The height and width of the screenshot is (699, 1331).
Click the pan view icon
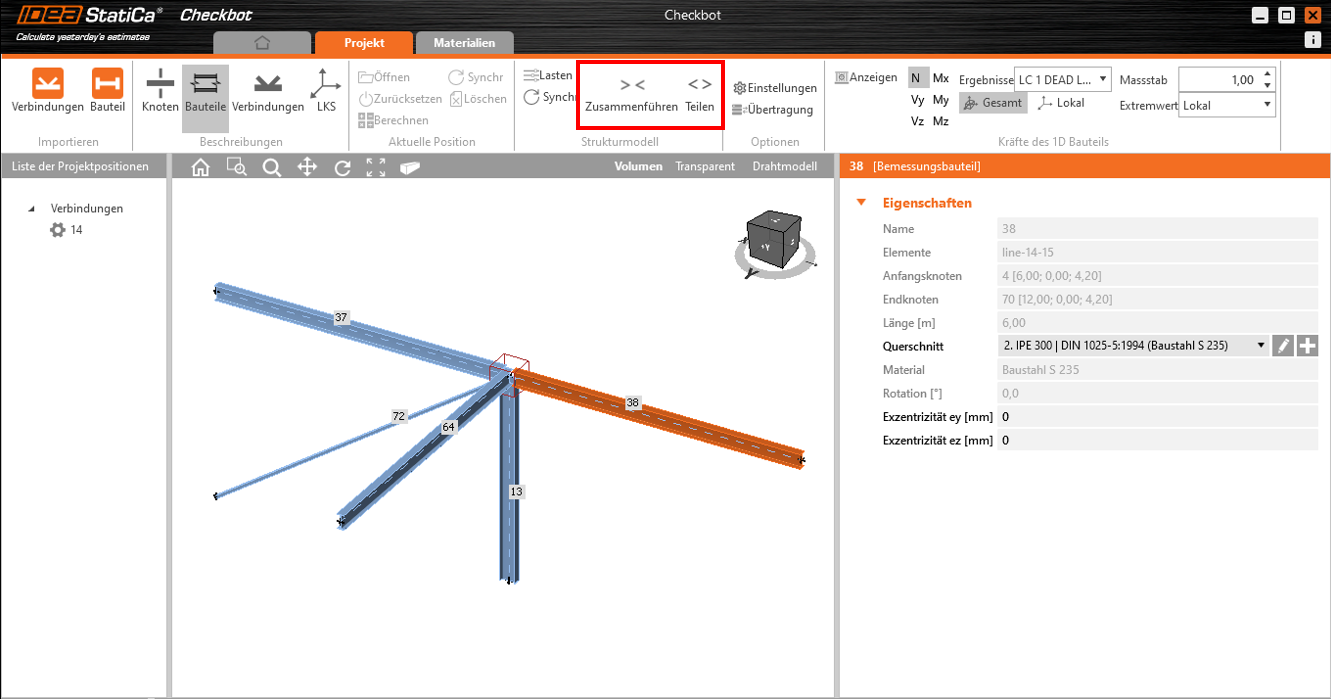[307, 167]
